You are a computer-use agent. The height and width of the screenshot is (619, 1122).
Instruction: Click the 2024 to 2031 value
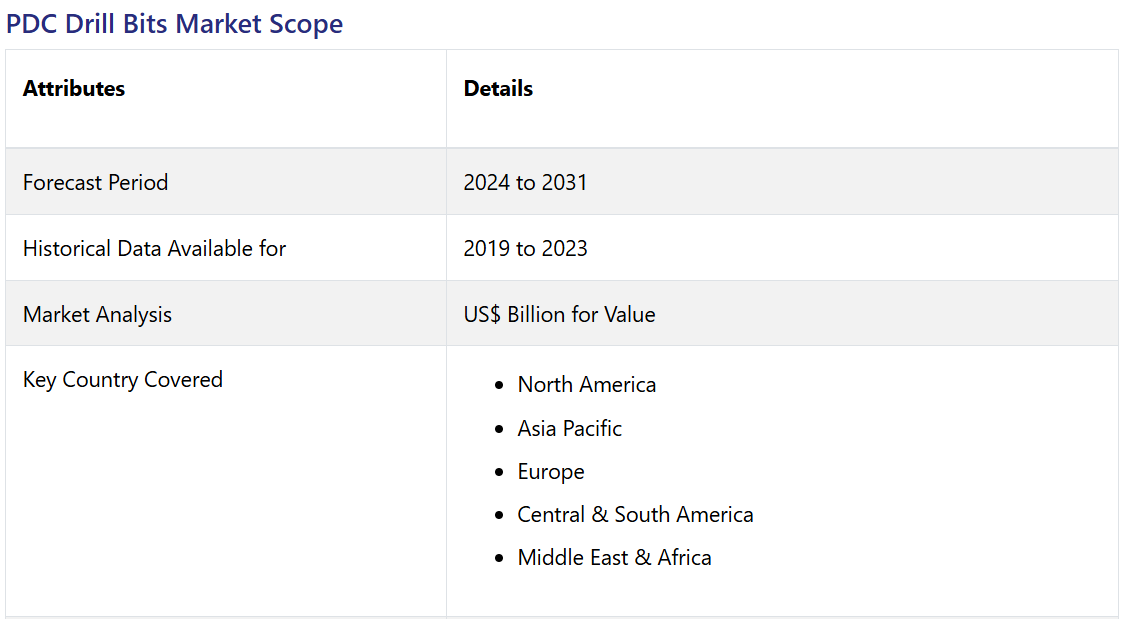click(525, 182)
